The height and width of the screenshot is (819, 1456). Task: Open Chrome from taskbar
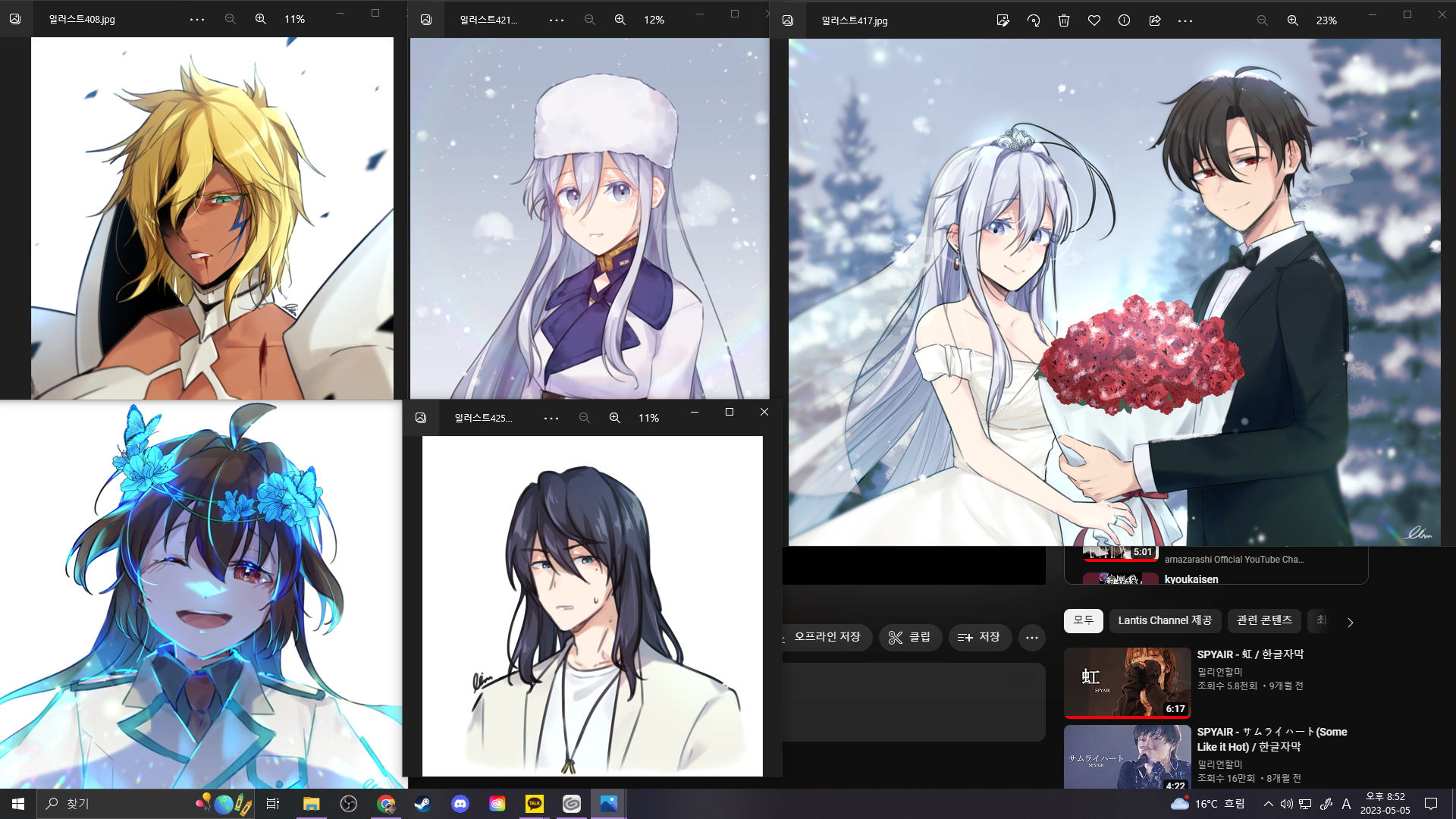click(386, 804)
